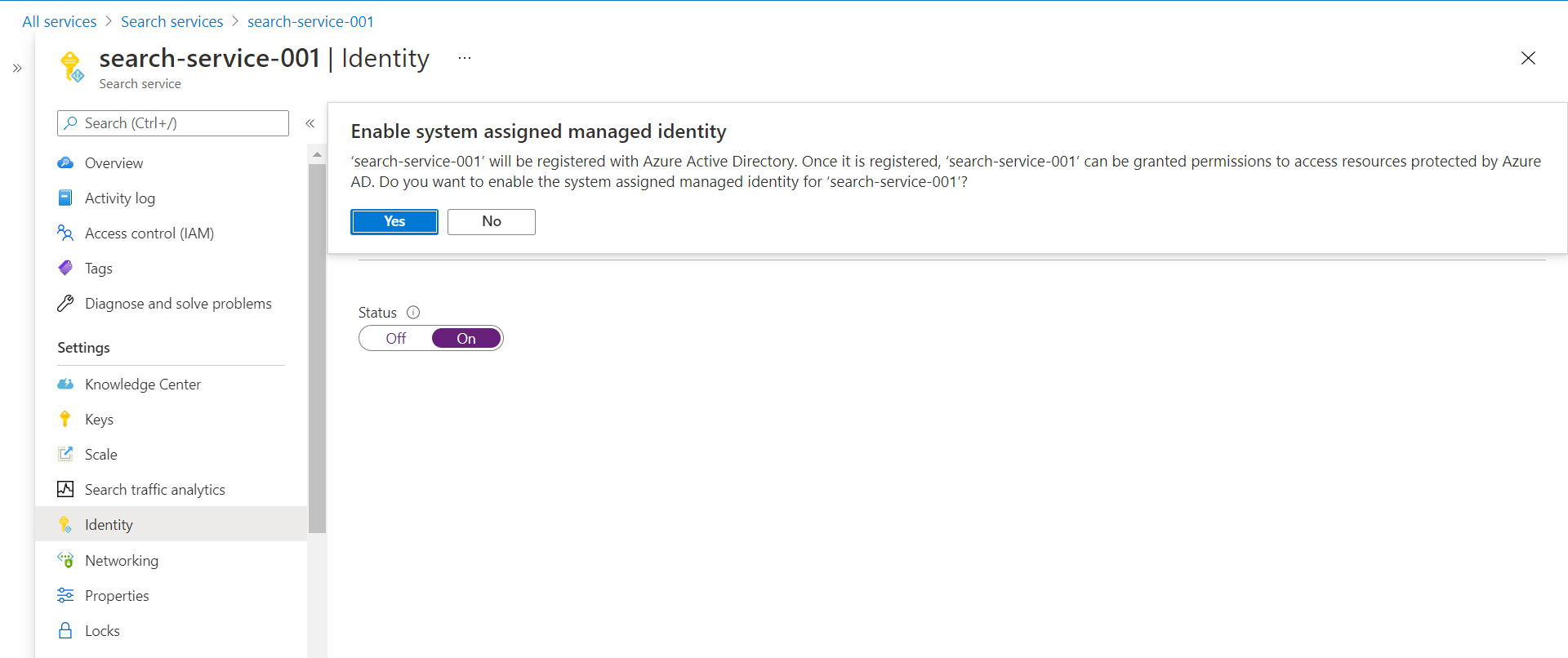This screenshot has height=658, width=1568.
Task: Click the Status label text
Action: (x=377, y=312)
